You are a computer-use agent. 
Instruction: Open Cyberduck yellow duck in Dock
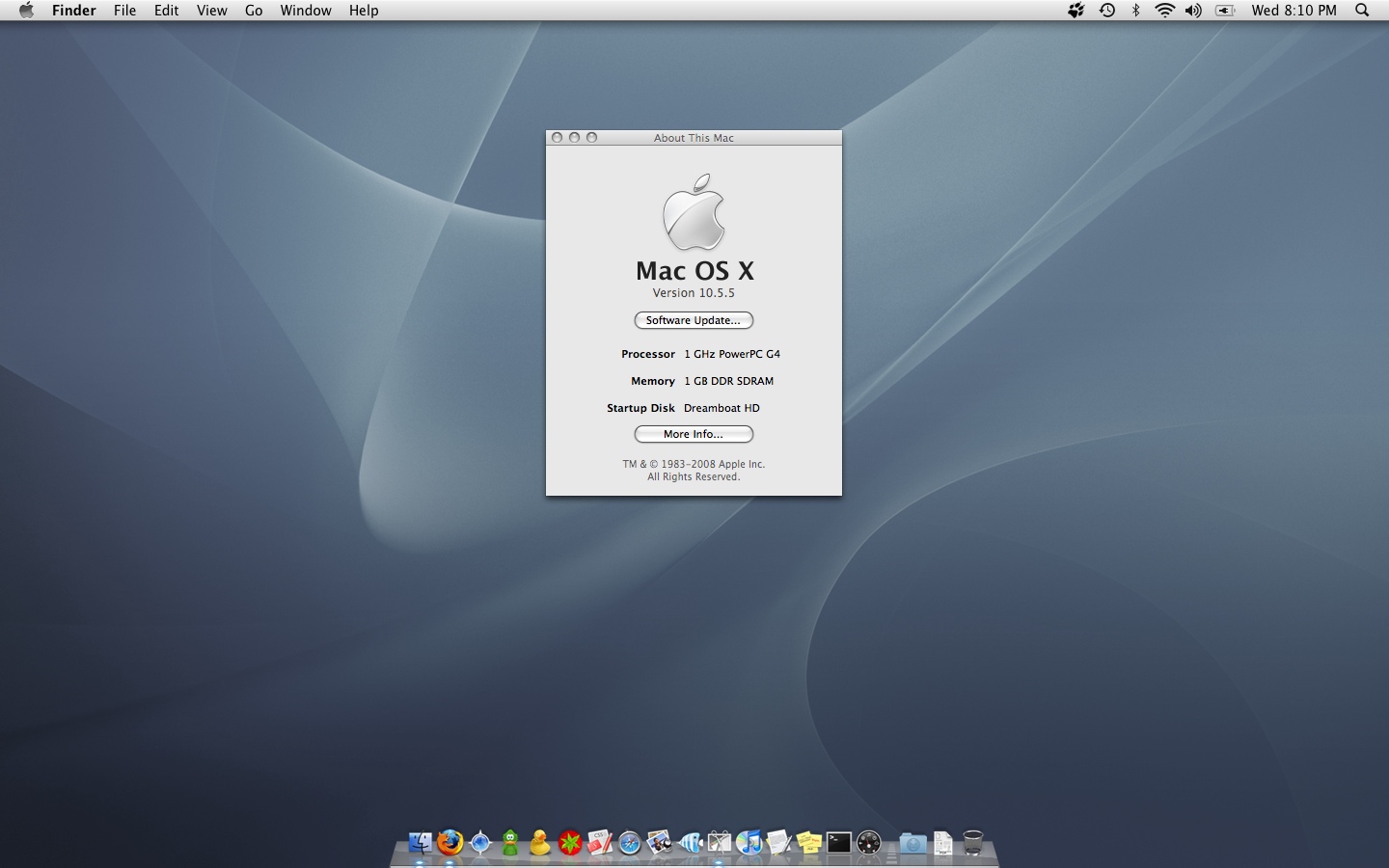540,843
